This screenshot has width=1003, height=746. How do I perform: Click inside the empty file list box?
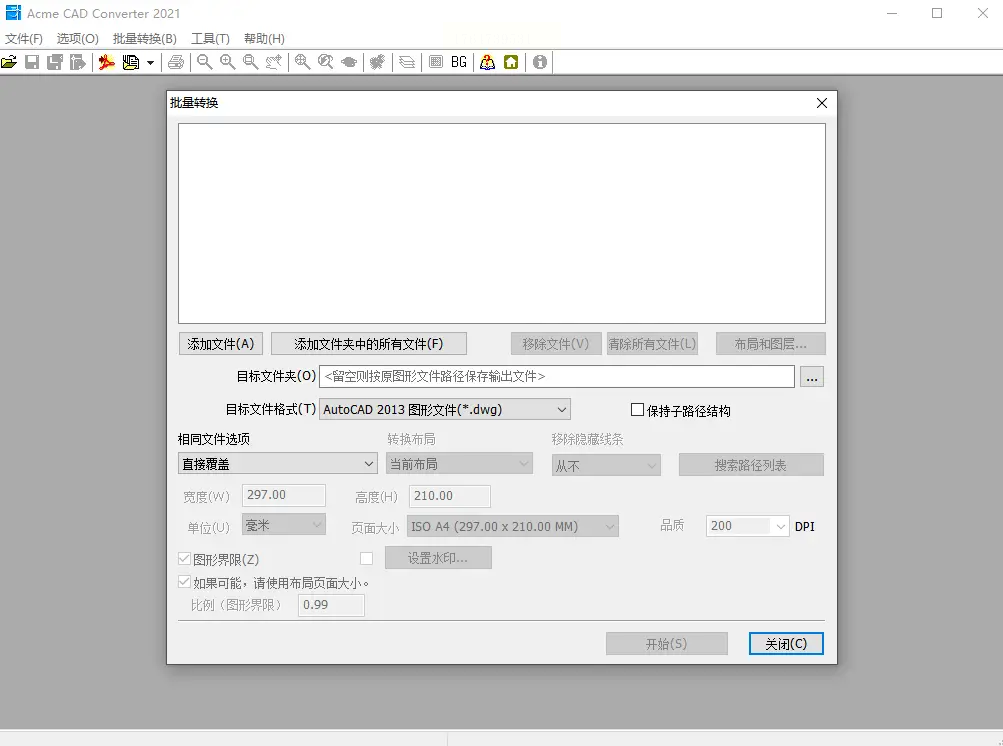pyautogui.click(x=502, y=223)
